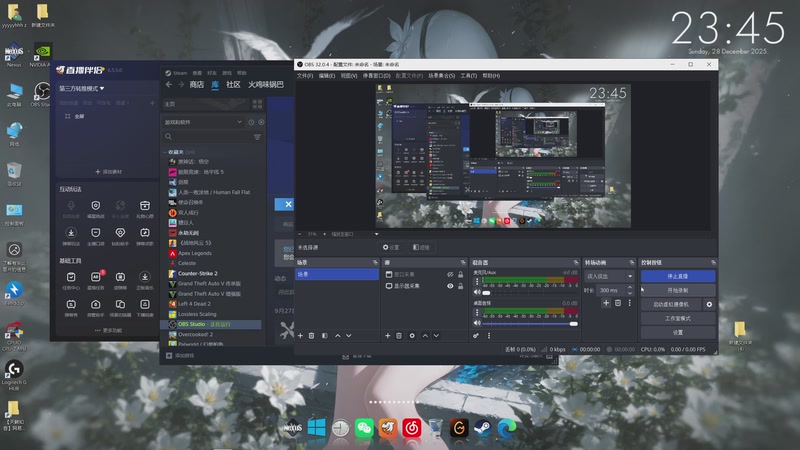
Task: Hide the 显示器采集 source
Action: click(450, 286)
